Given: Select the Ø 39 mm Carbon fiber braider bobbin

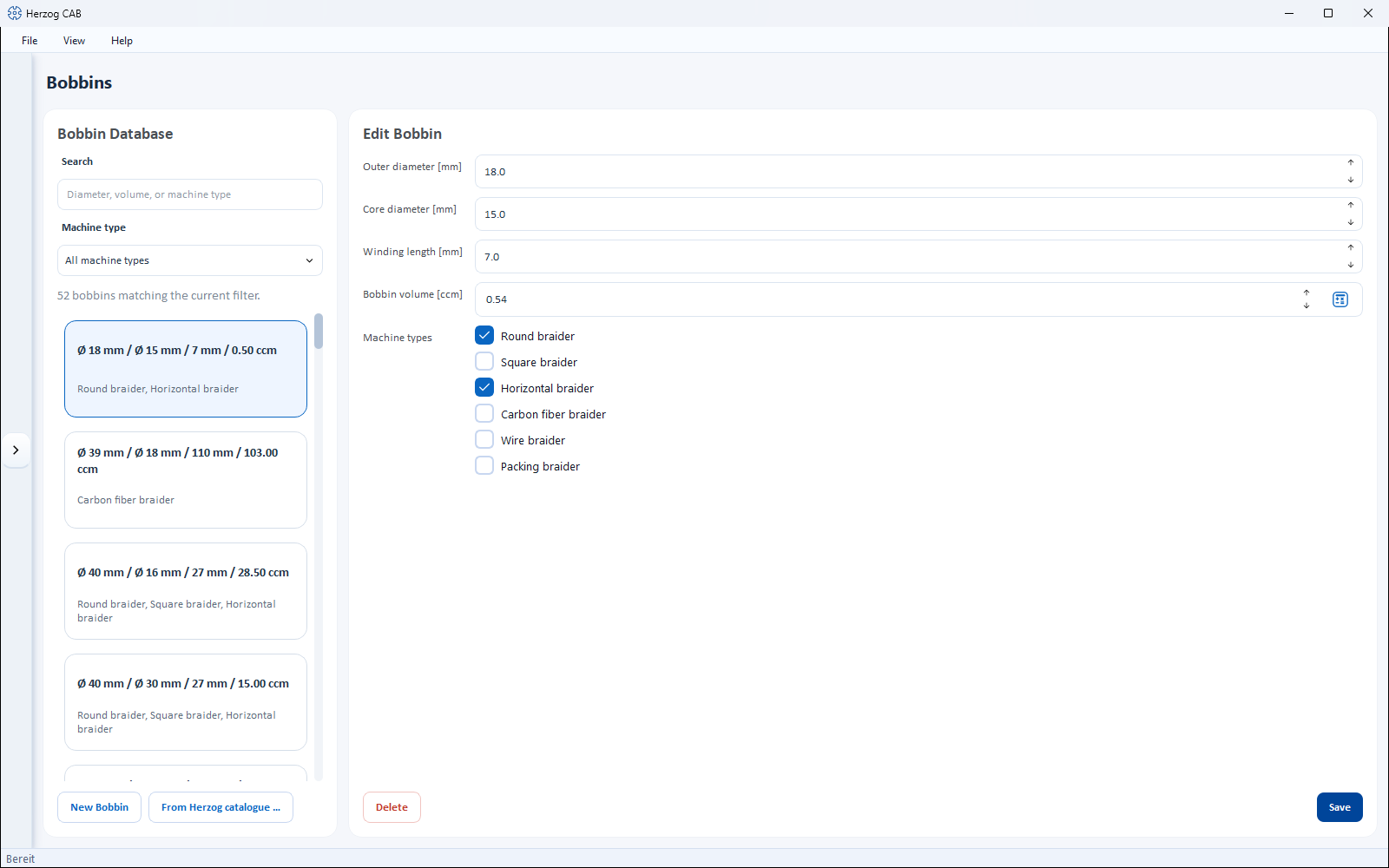Looking at the screenshot, I should pos(186,480).
